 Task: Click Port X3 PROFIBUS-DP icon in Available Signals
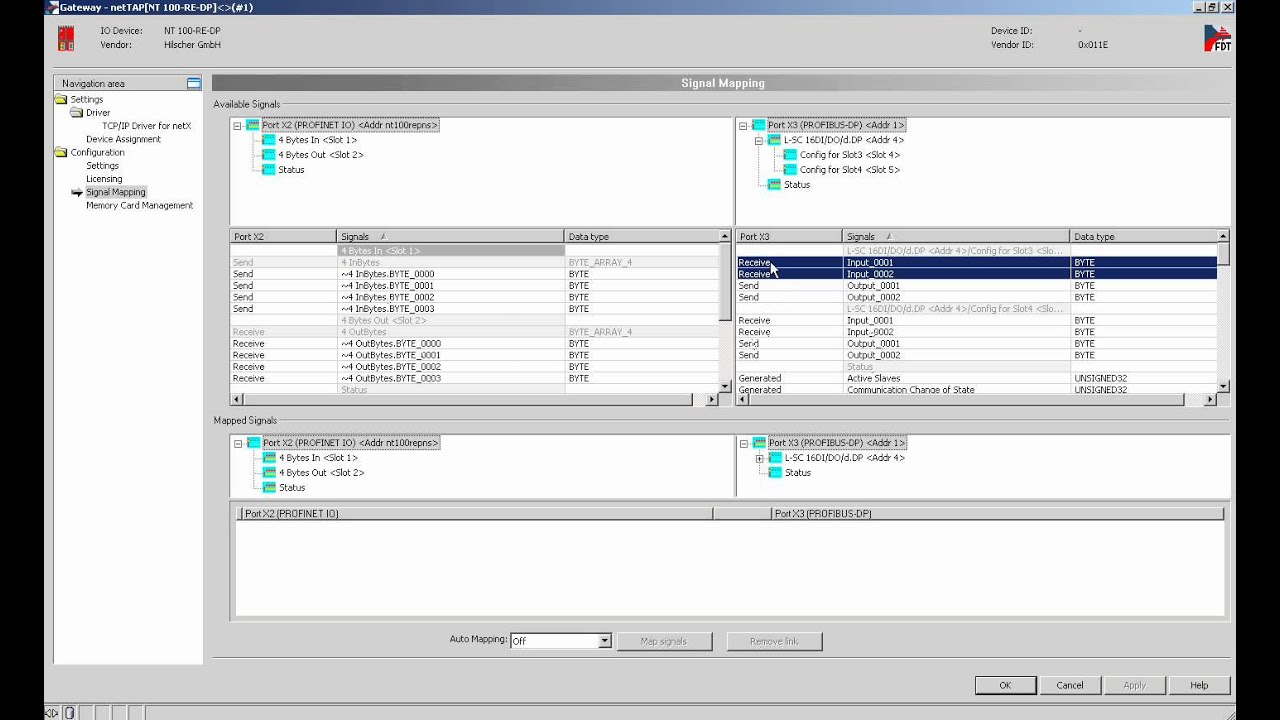coord(759,125)
